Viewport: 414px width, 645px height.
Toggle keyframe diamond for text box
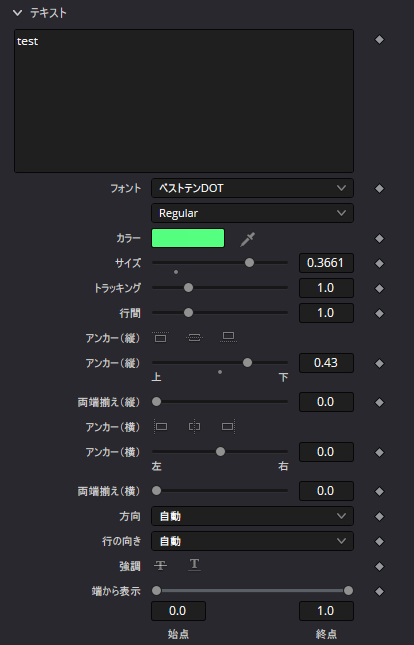point(379,40)
